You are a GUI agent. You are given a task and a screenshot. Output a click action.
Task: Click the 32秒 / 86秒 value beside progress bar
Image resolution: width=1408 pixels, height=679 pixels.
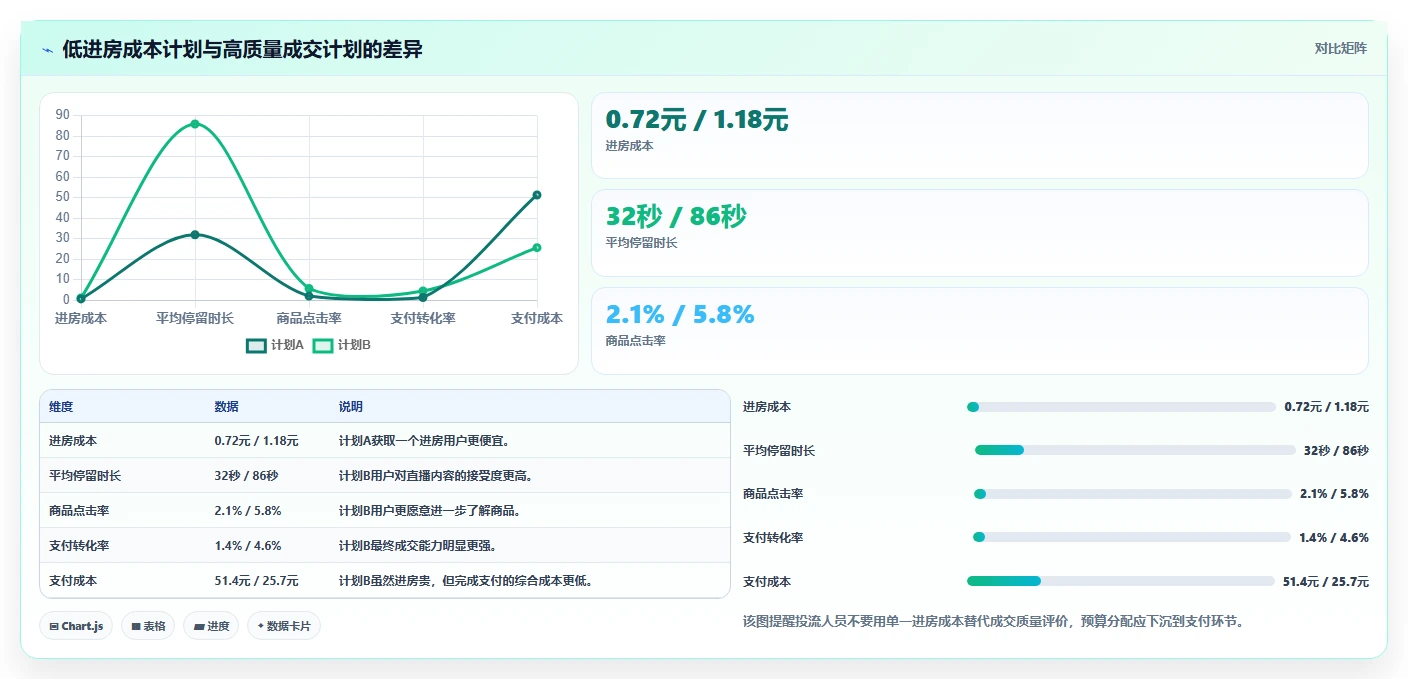(x=1336, y=450)
